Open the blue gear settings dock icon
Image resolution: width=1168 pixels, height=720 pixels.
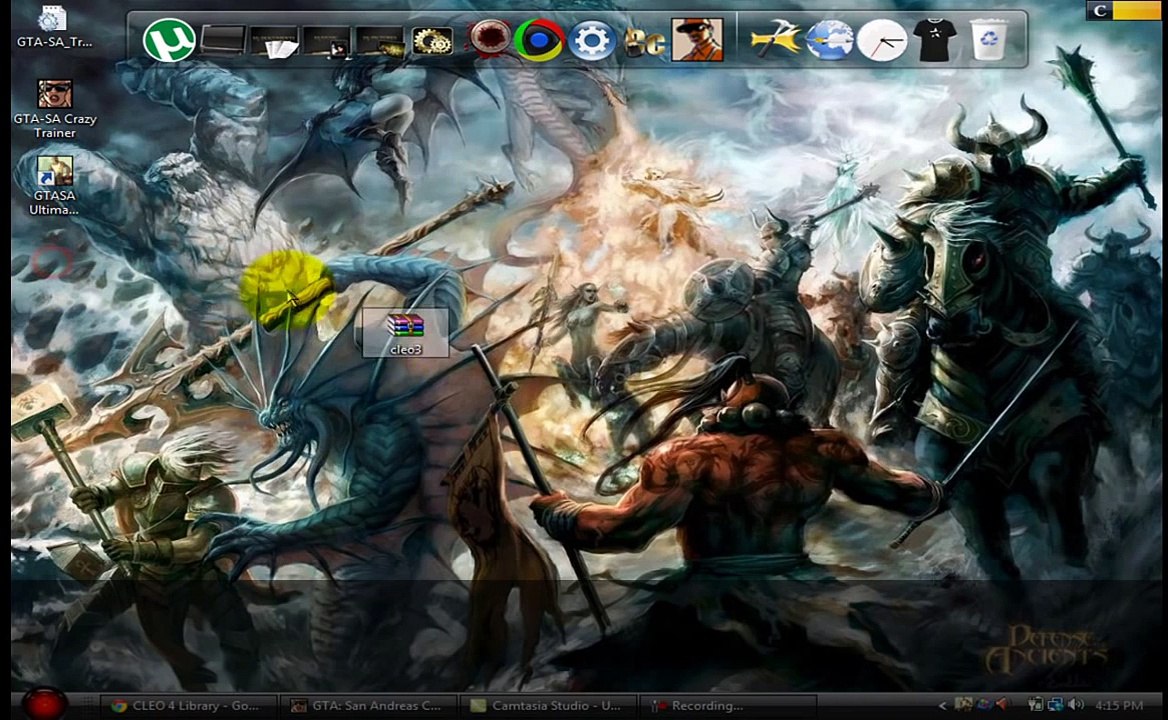point(591,40)
